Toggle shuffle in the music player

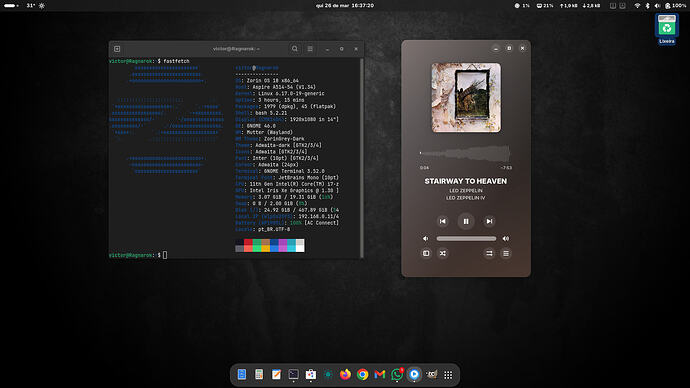[443, 253]
